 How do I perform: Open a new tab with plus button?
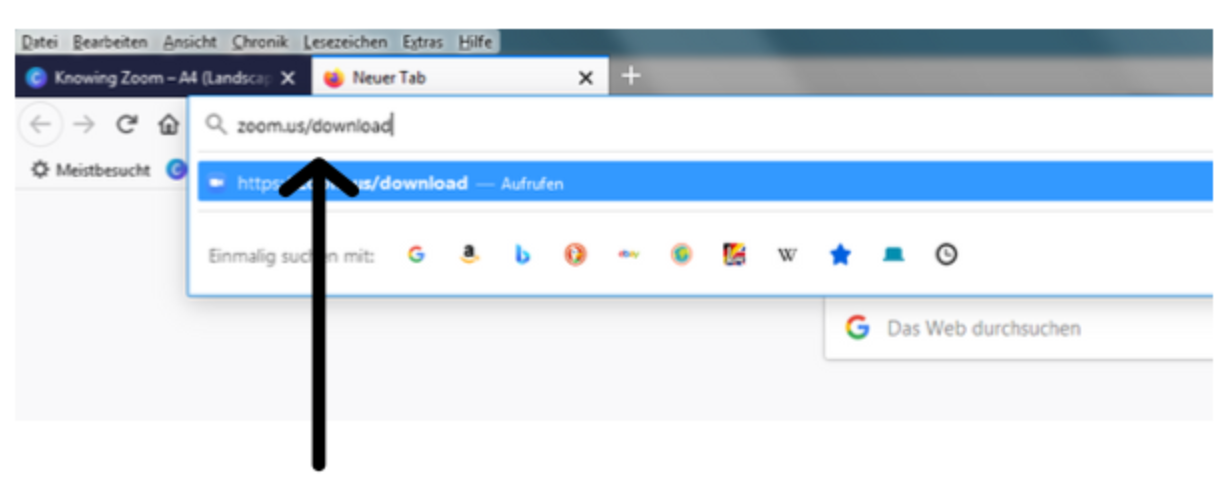pyautogui.click(x=630, y=76)
